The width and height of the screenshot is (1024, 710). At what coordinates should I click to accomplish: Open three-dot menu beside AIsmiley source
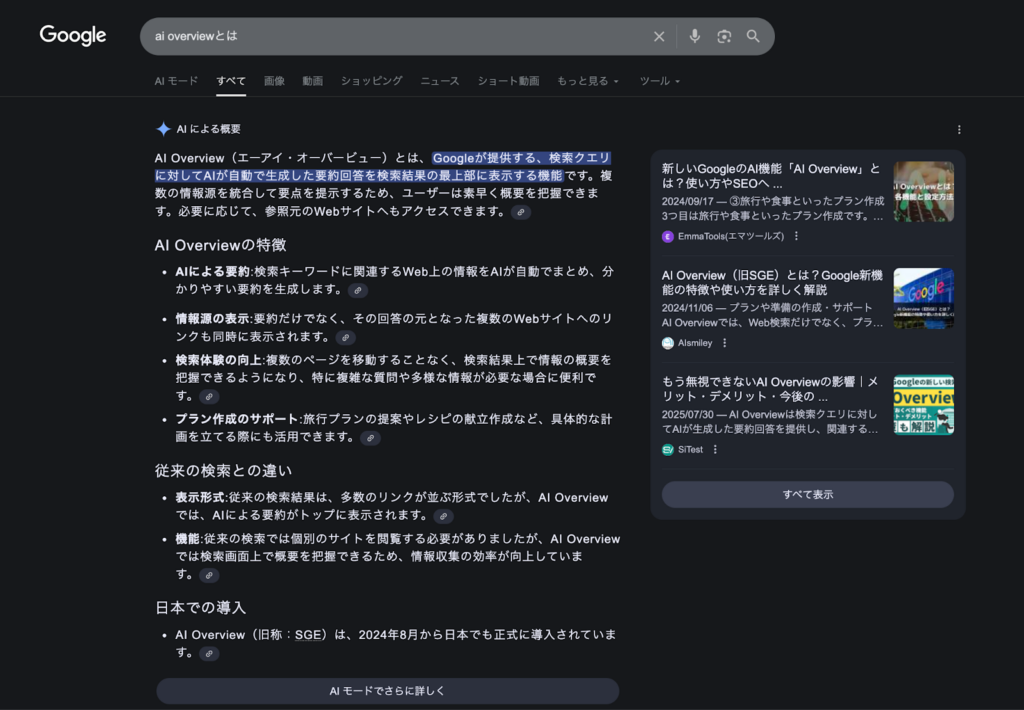click(x=725, y=343)
